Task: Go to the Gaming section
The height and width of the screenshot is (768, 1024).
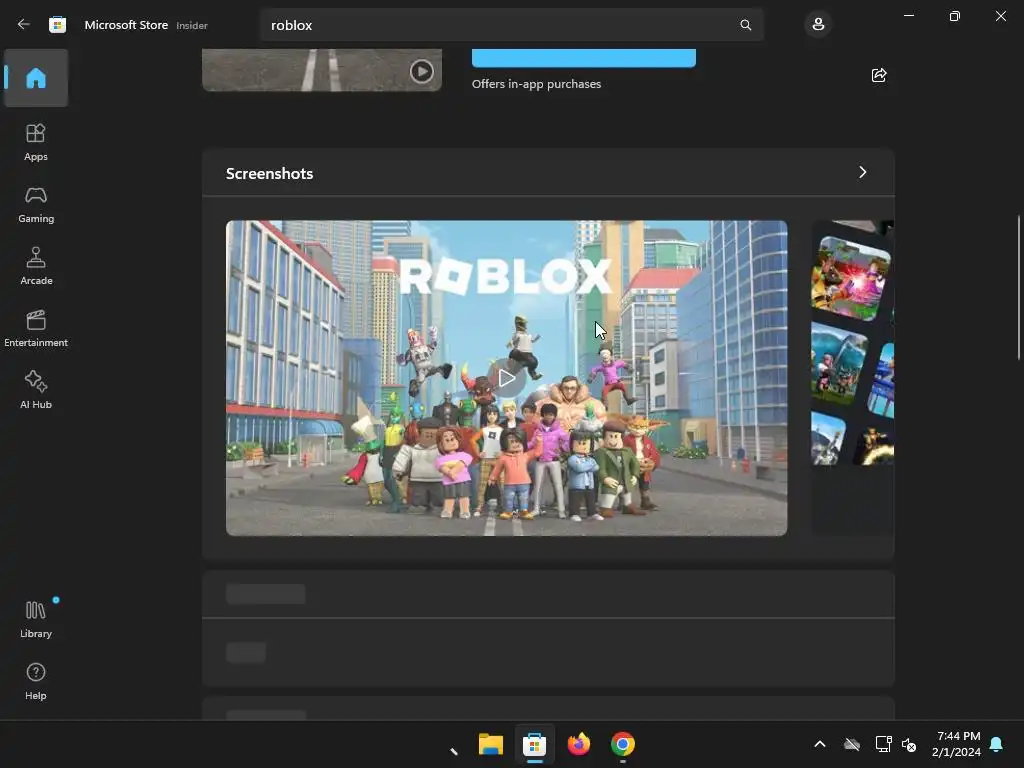Action: [x=36, y=204]
